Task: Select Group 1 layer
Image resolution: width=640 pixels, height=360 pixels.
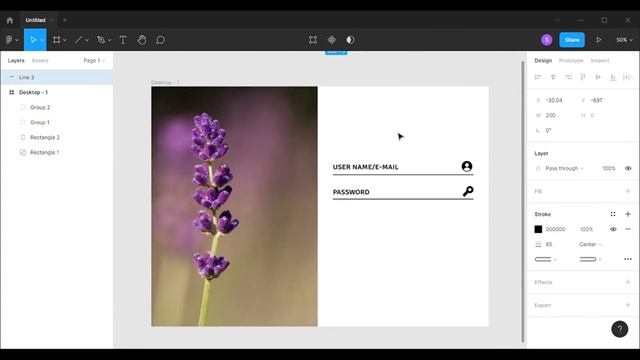Action: click(x=57, y=122)
